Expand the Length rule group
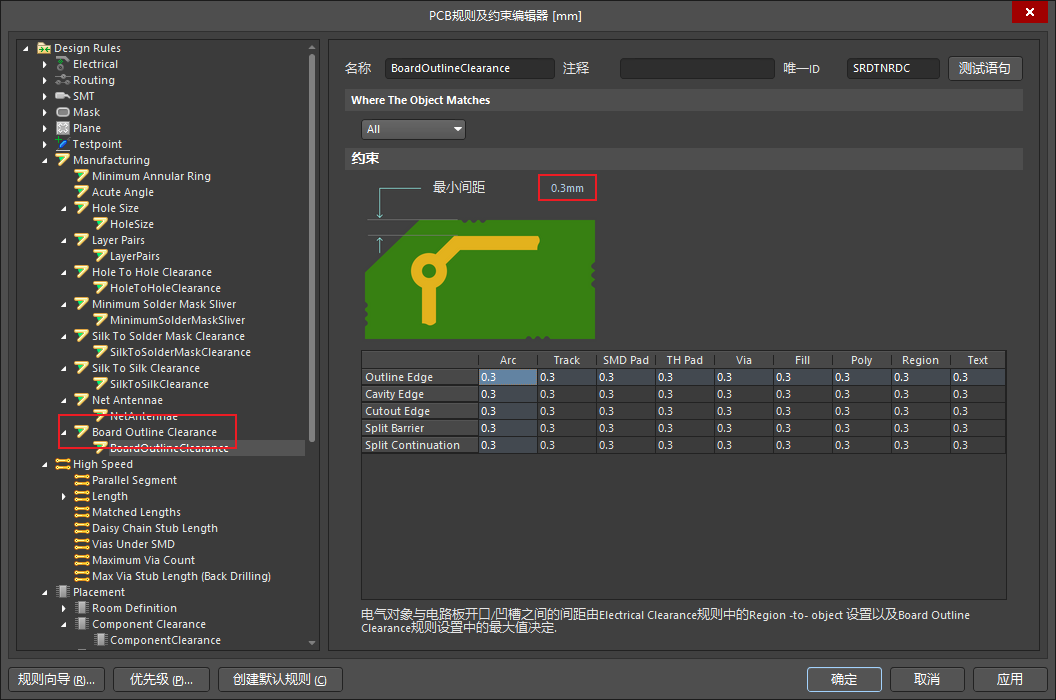 63,497
